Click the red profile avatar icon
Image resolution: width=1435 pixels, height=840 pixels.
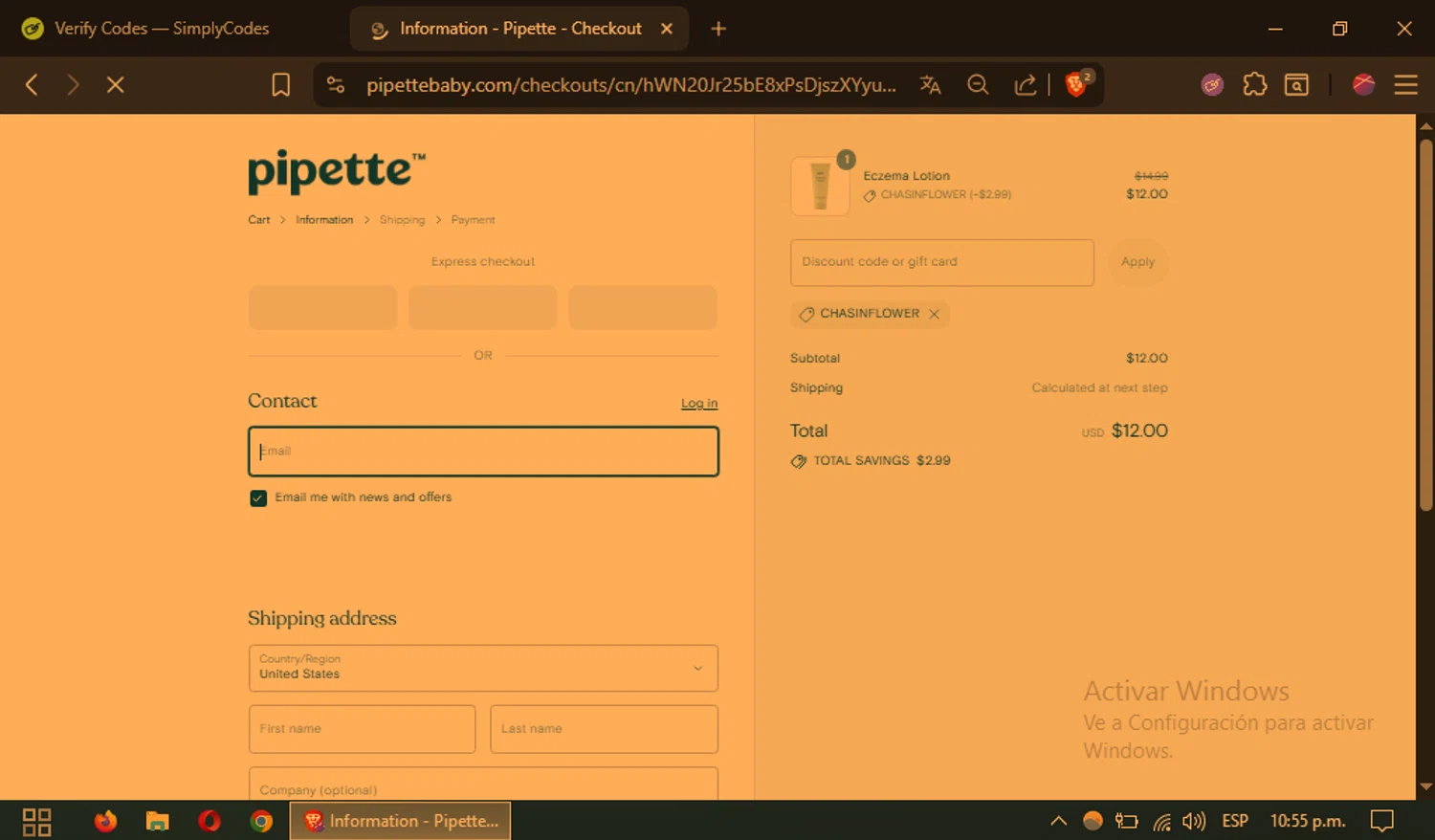(x=1363, y=85)
